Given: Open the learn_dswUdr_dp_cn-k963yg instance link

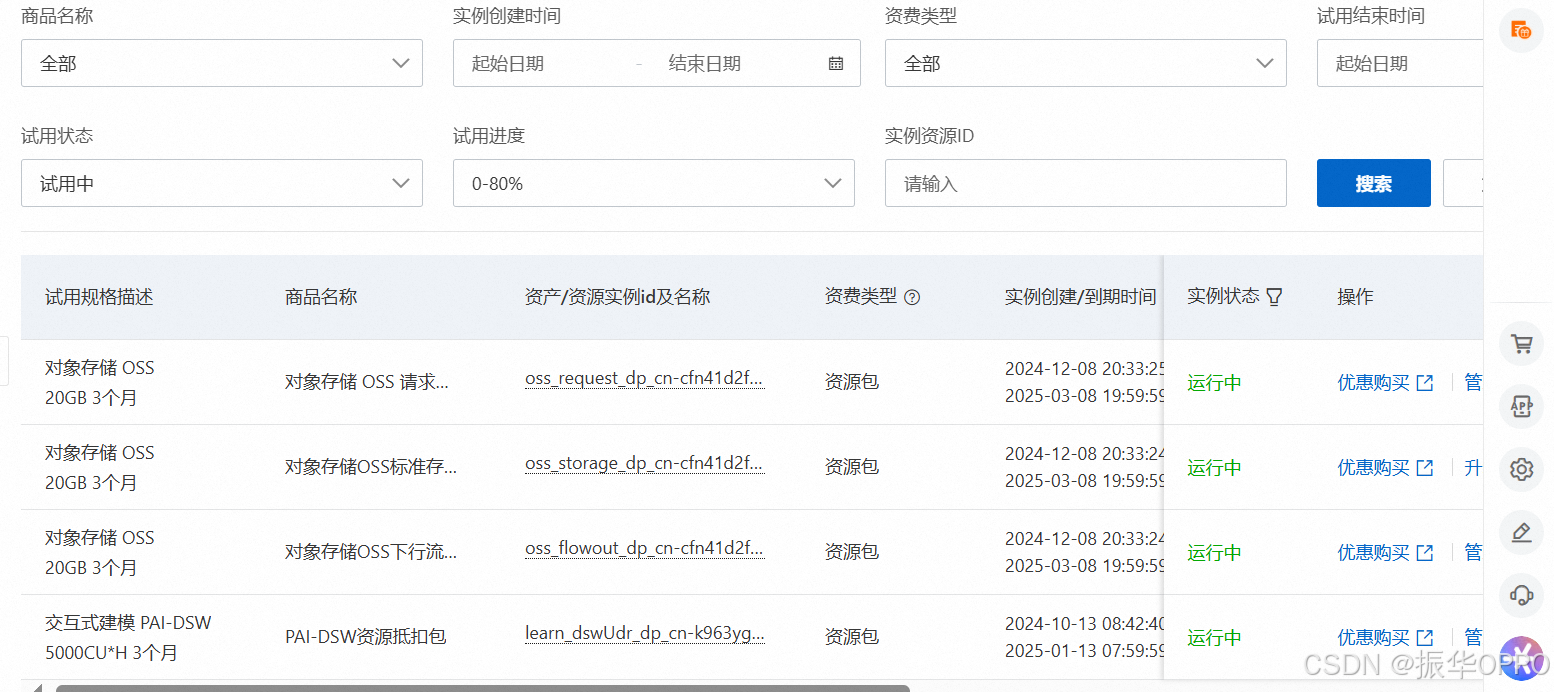Looking at the screenshot, I should [x=645, y=634].
